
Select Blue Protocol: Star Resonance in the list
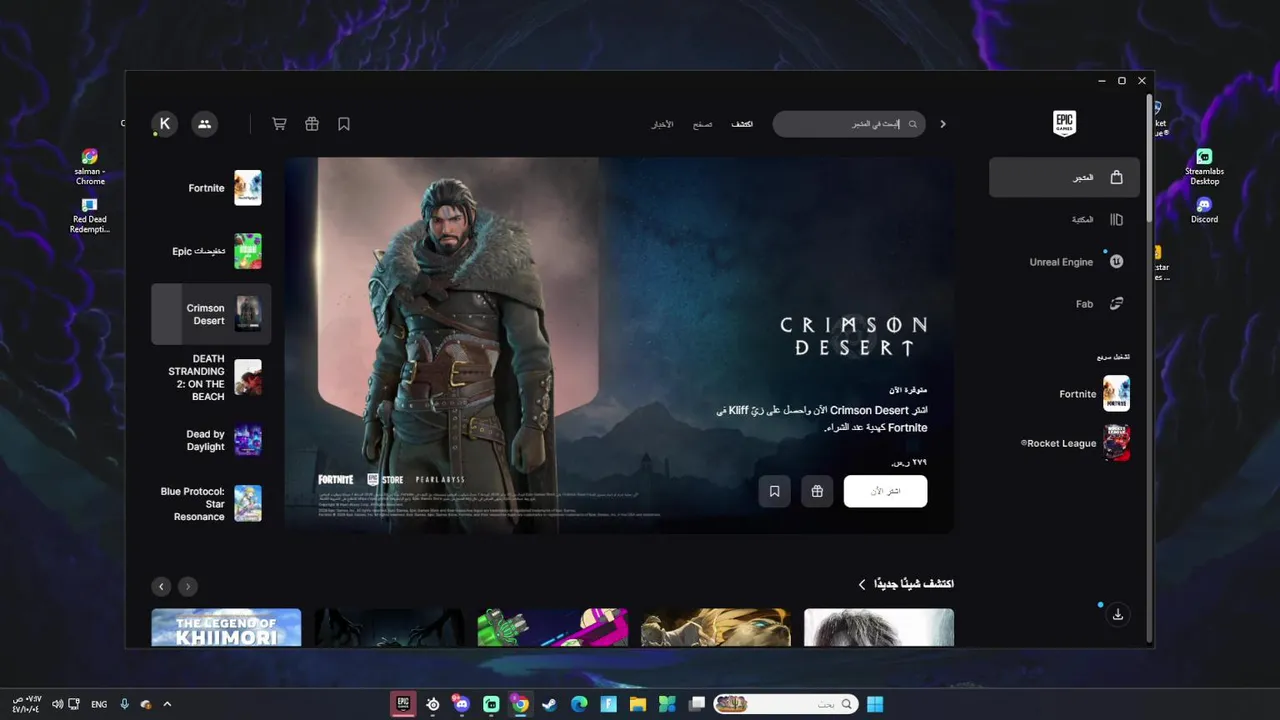click(211, 503)
